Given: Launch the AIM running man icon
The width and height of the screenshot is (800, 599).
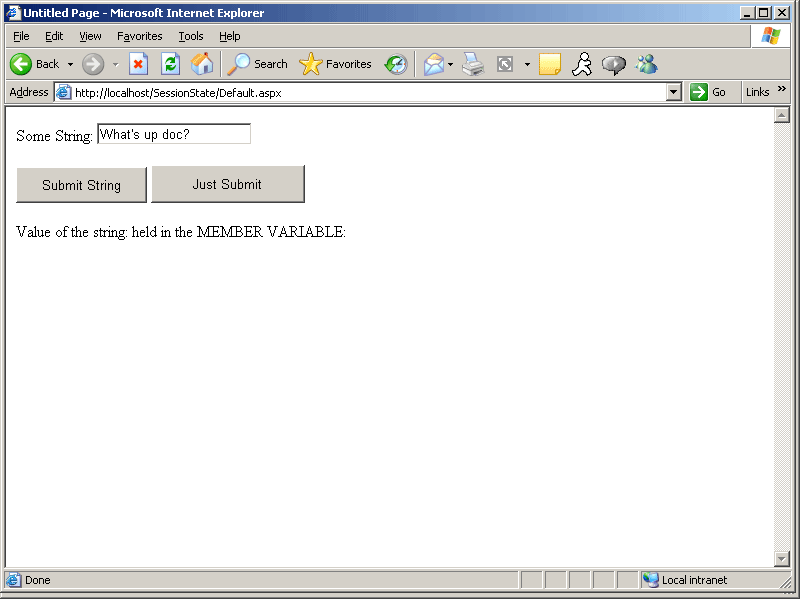Looking at the screenshot, I should pos(582,64).
